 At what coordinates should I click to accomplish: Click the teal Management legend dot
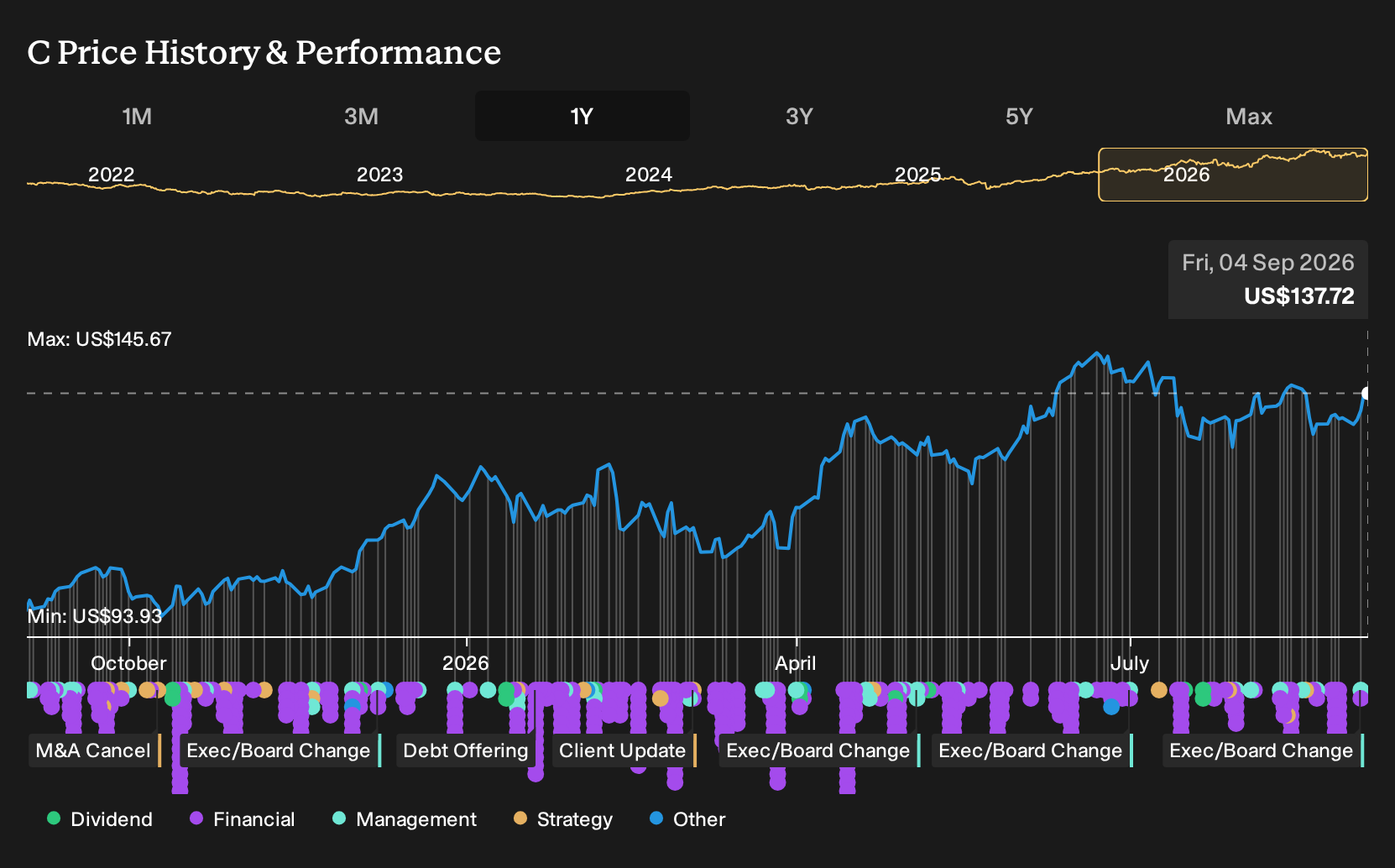(339, 818)
